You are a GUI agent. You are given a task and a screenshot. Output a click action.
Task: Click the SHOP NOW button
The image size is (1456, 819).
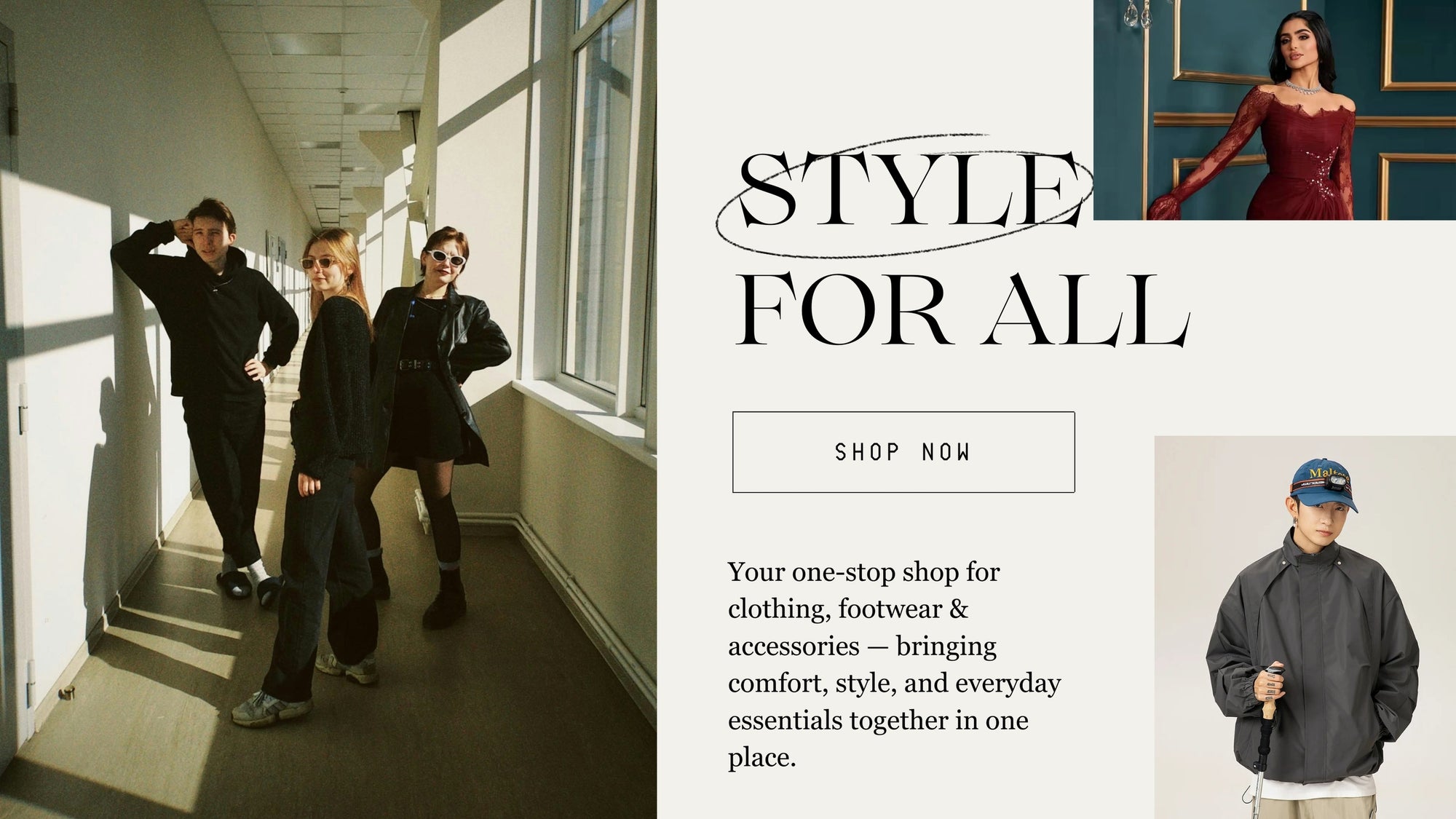coord(903,452)
